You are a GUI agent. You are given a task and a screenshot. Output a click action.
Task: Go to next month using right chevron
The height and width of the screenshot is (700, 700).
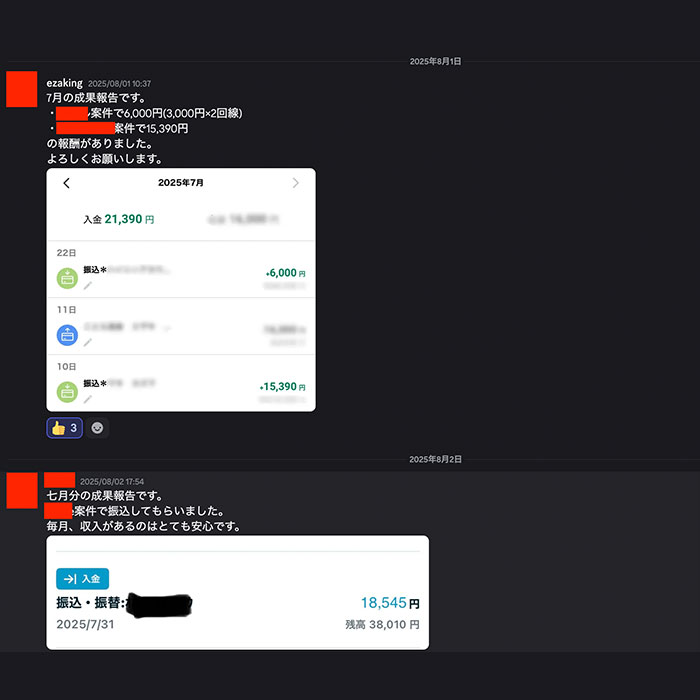[295, 183]
